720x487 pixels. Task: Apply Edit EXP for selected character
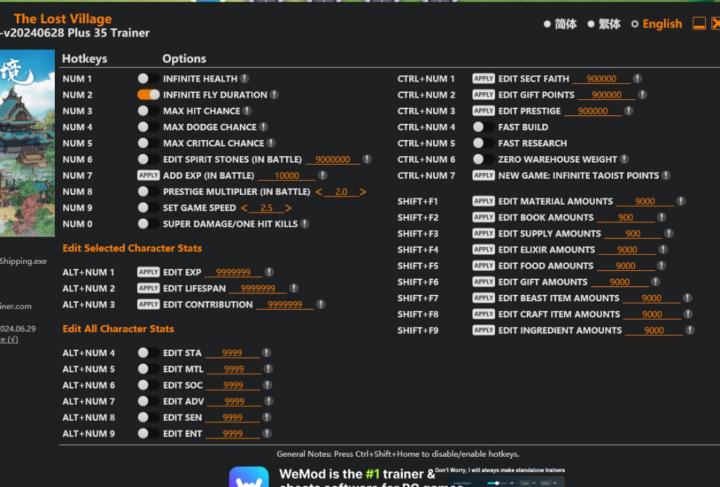click(148, 272)
